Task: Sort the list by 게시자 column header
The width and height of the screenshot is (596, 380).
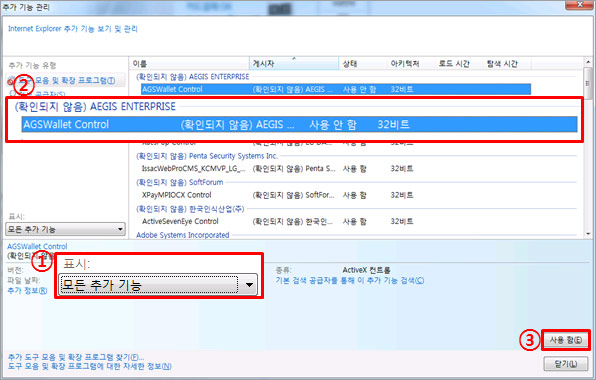Action: click(x=294, y=63)
